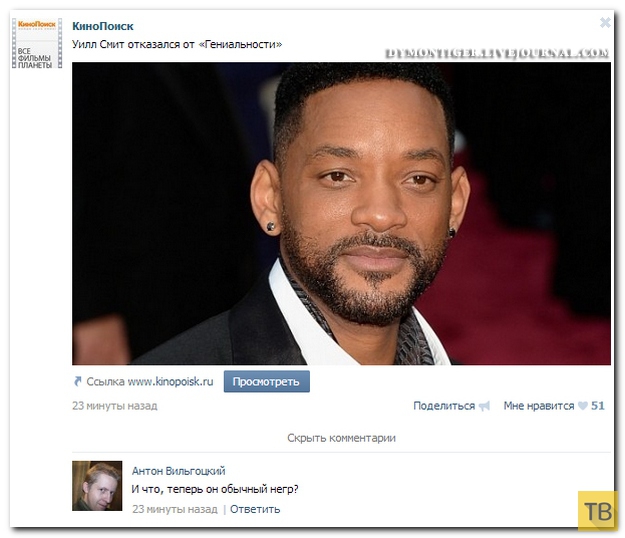Click Ответить under the comment

[255, 509]
